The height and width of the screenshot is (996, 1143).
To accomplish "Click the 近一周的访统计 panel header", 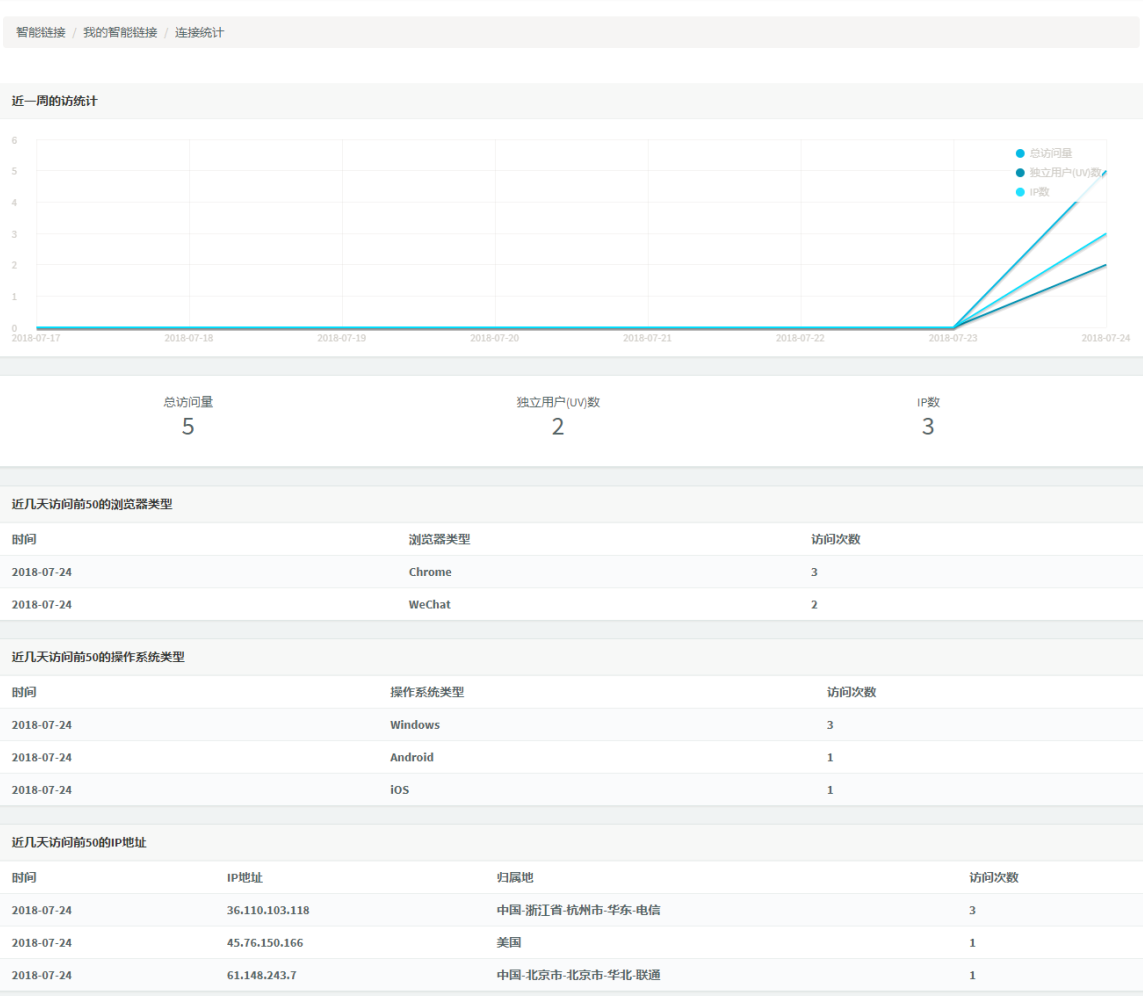I will click(x=55, y=101).
